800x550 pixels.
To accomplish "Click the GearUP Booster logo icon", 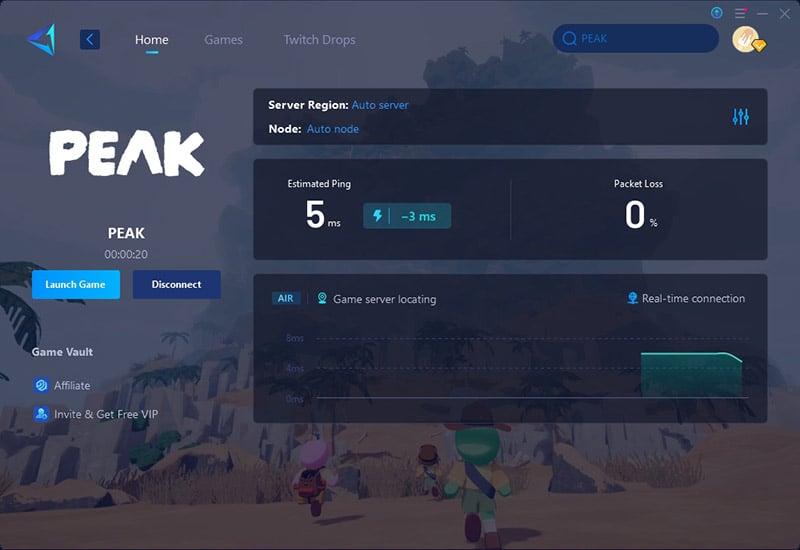I will pos(41,39).
